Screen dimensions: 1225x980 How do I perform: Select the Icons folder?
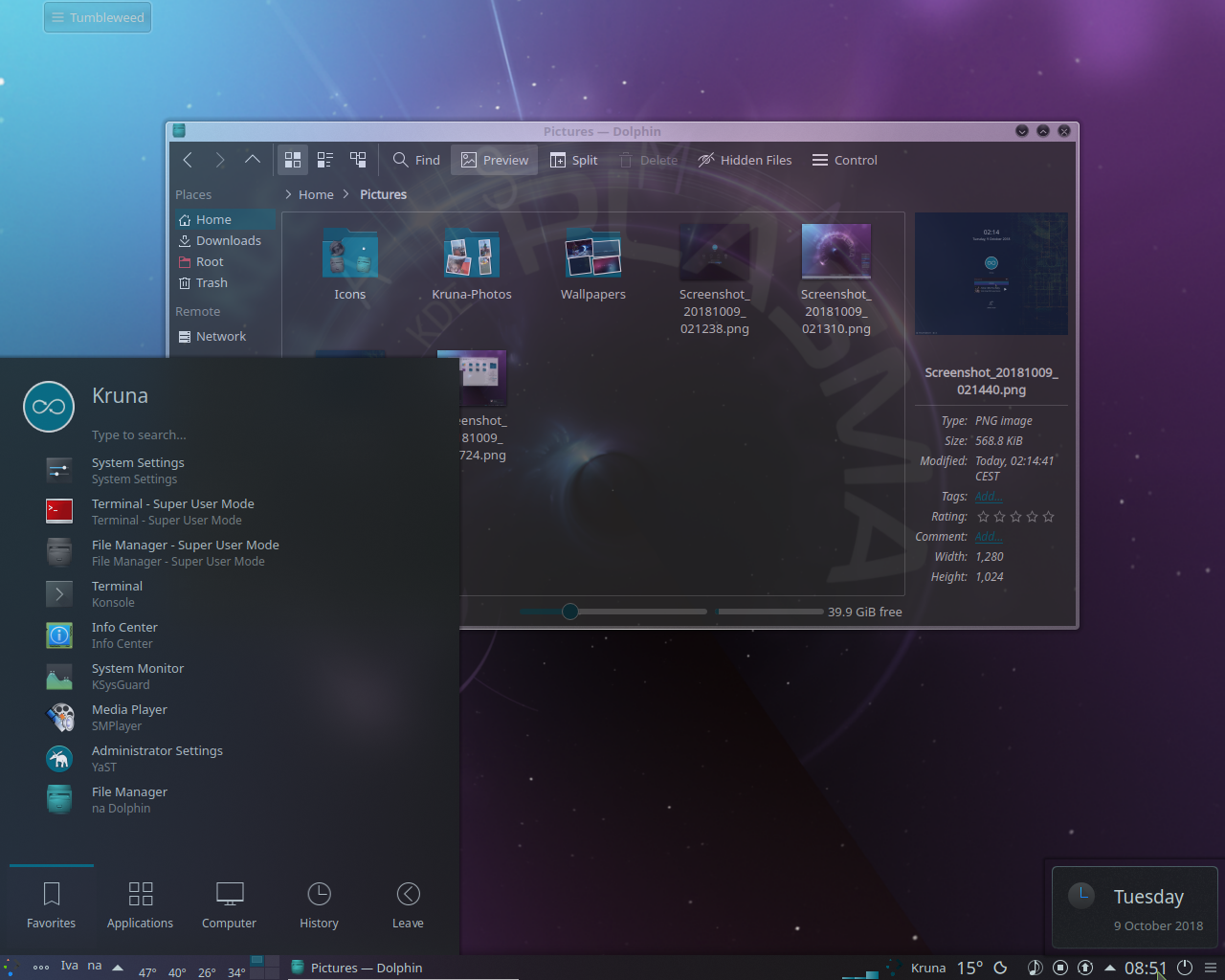click(x=350, y=263)
